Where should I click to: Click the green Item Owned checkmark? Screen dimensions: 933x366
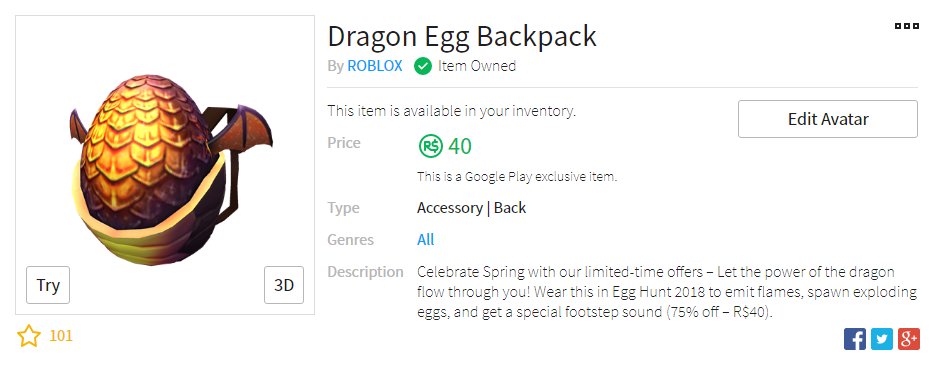pos(422,66)
